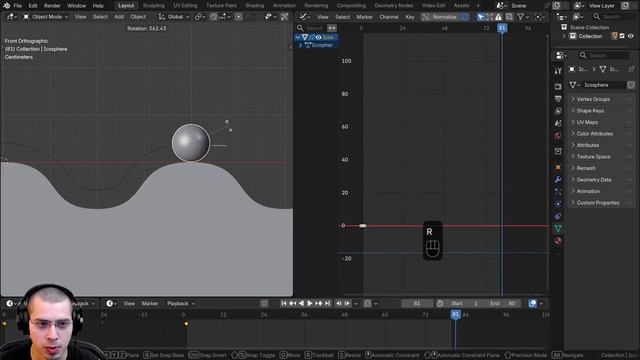
Task: Hide the Collection with eye icon
Action: point(631,36)
